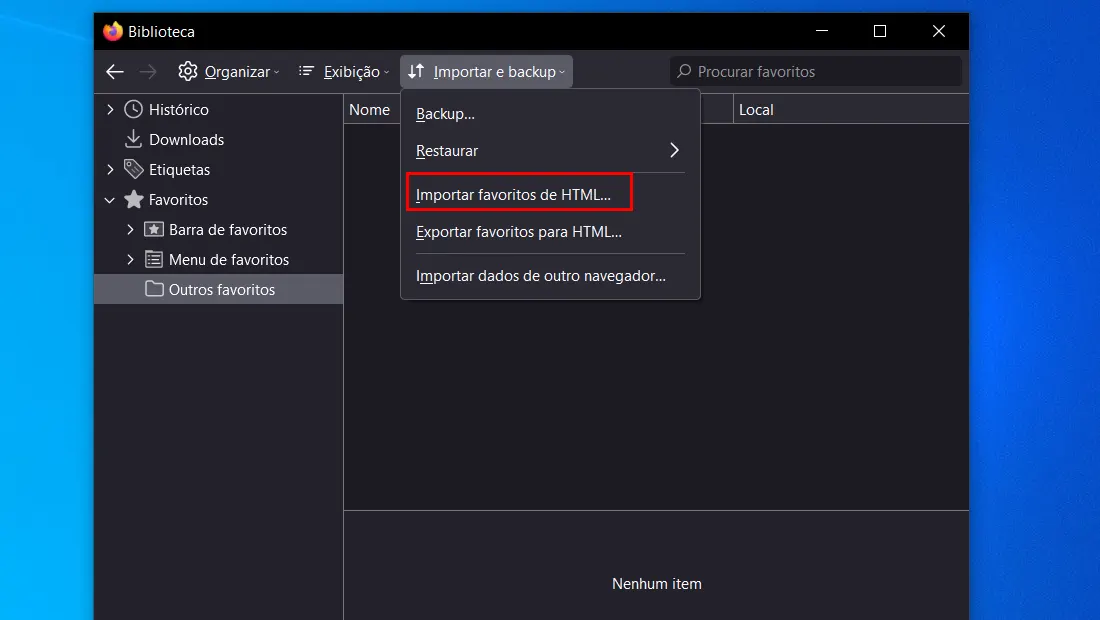Collapse the Favoritos tree node
The image size is (1100, 620).
(109, 200)
